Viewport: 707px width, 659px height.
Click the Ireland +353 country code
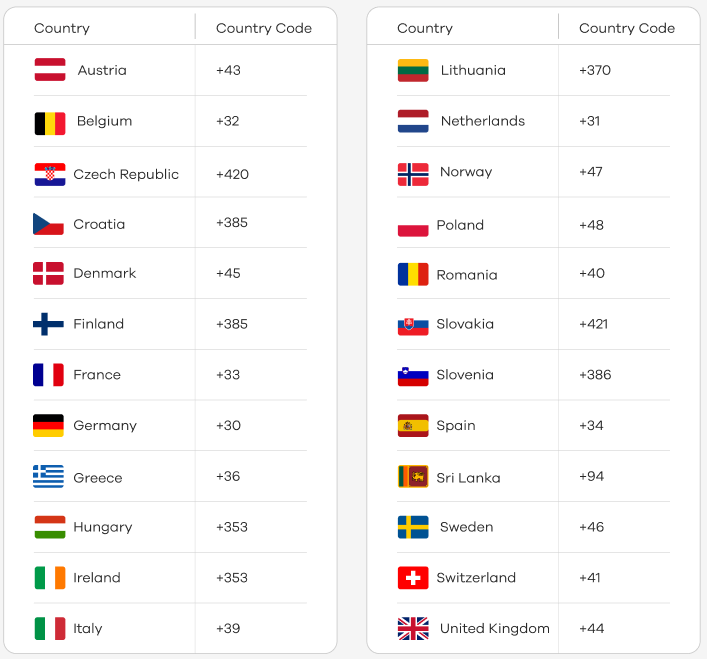[232, 578]
